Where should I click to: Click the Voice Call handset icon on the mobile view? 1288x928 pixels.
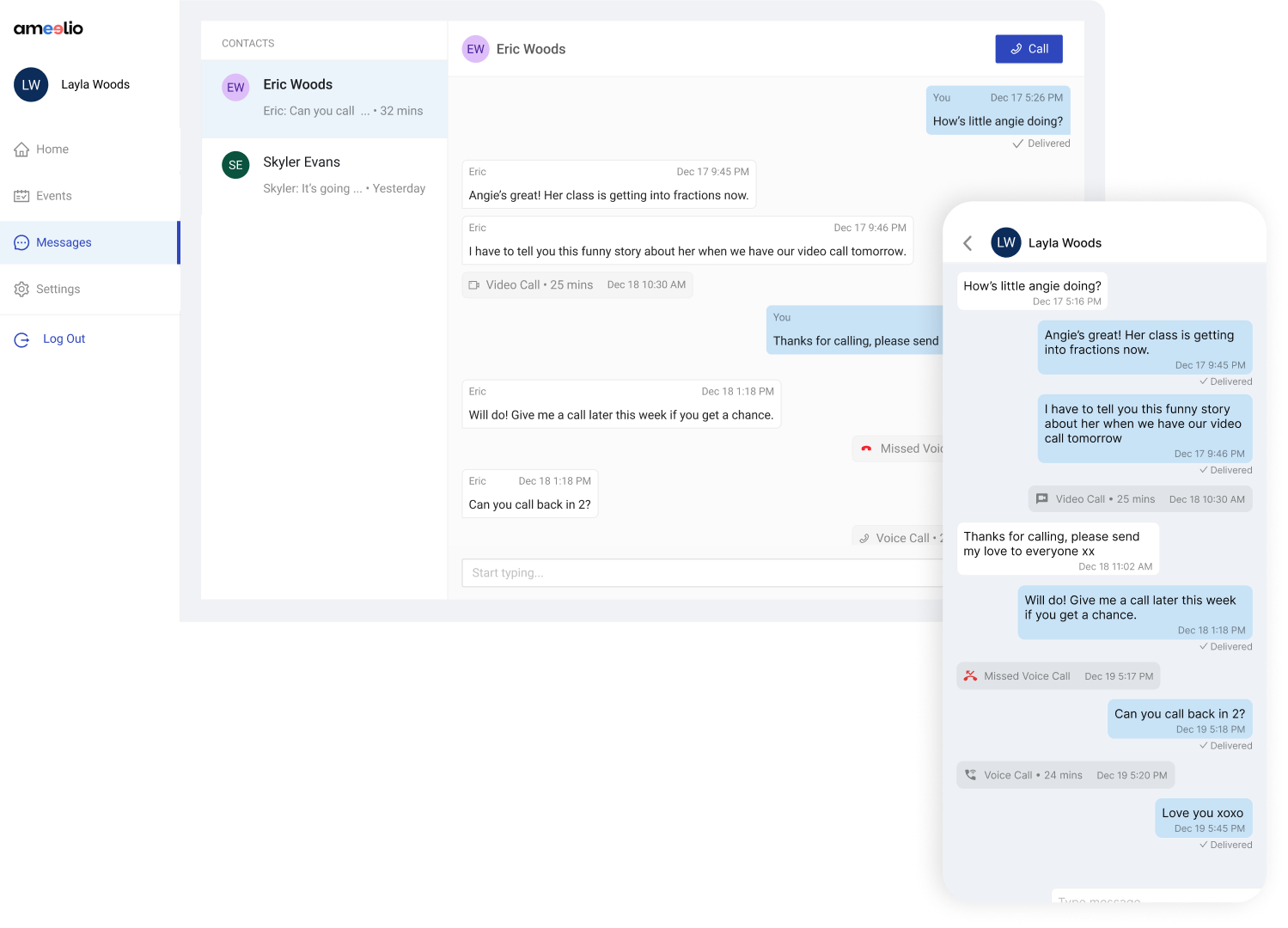tap(970, 774)
